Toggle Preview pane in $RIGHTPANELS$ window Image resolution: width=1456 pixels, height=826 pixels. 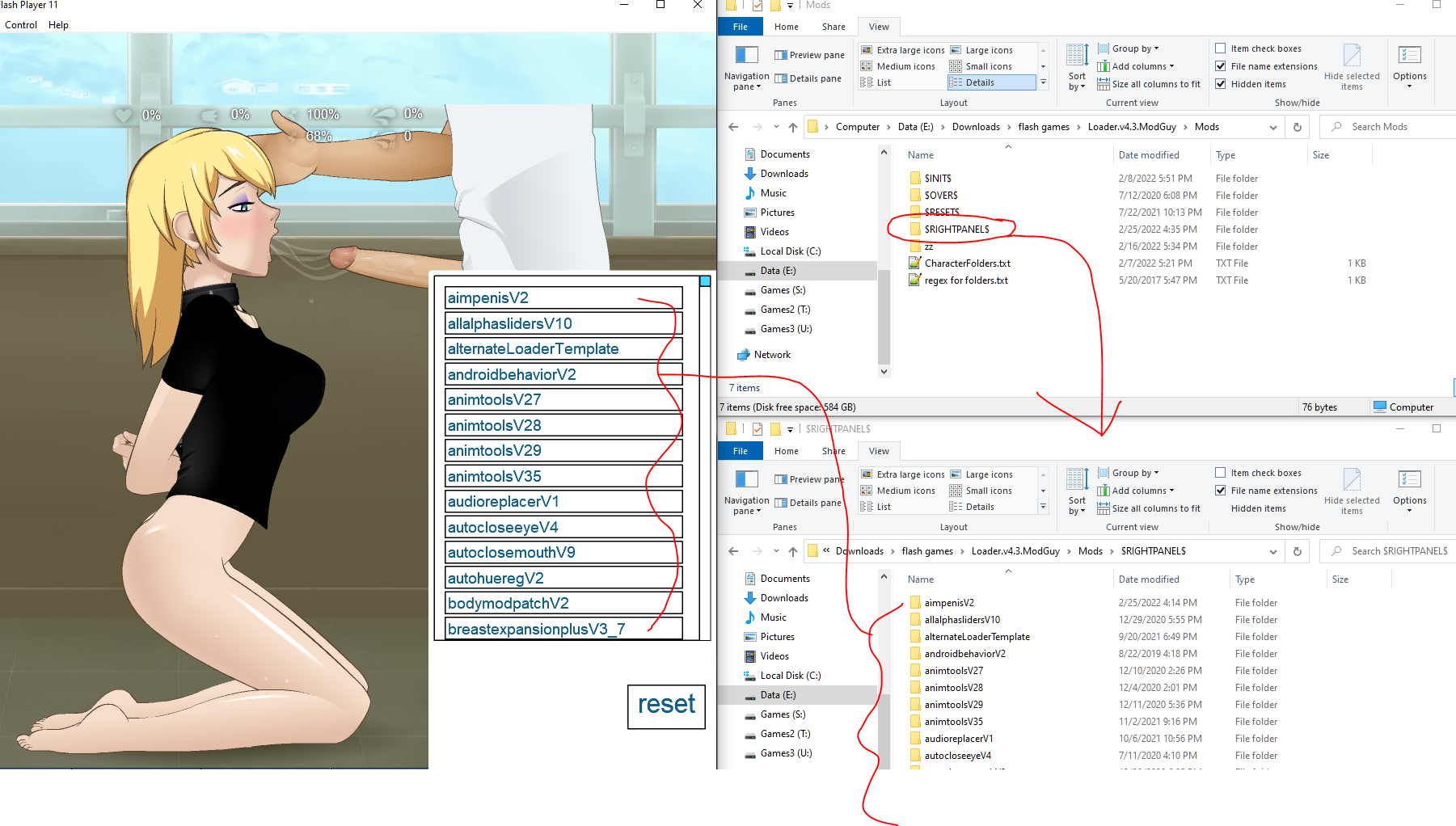[809, 479]
